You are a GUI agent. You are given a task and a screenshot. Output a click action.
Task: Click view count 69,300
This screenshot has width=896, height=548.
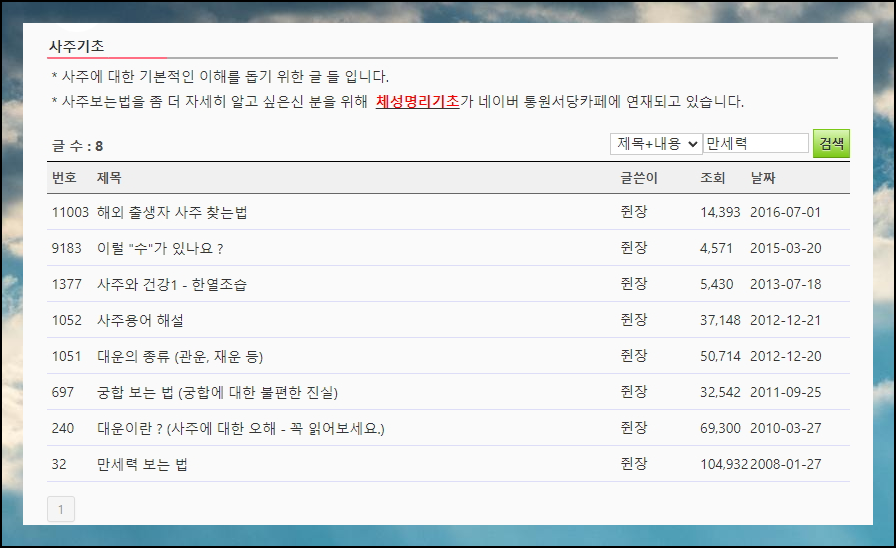pyautogui.click(x=721, y=429)
